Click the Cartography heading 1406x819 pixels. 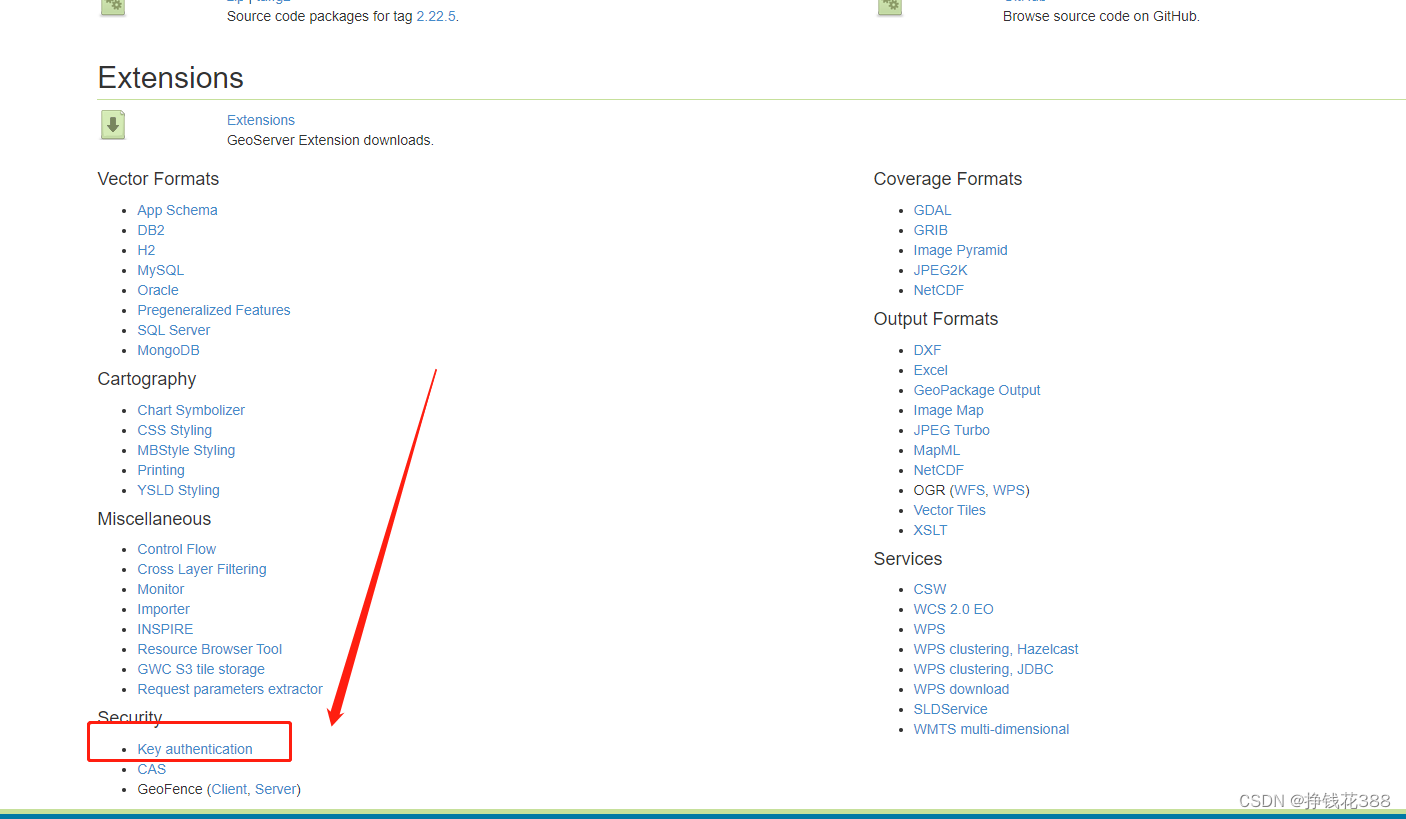(147, 379)
